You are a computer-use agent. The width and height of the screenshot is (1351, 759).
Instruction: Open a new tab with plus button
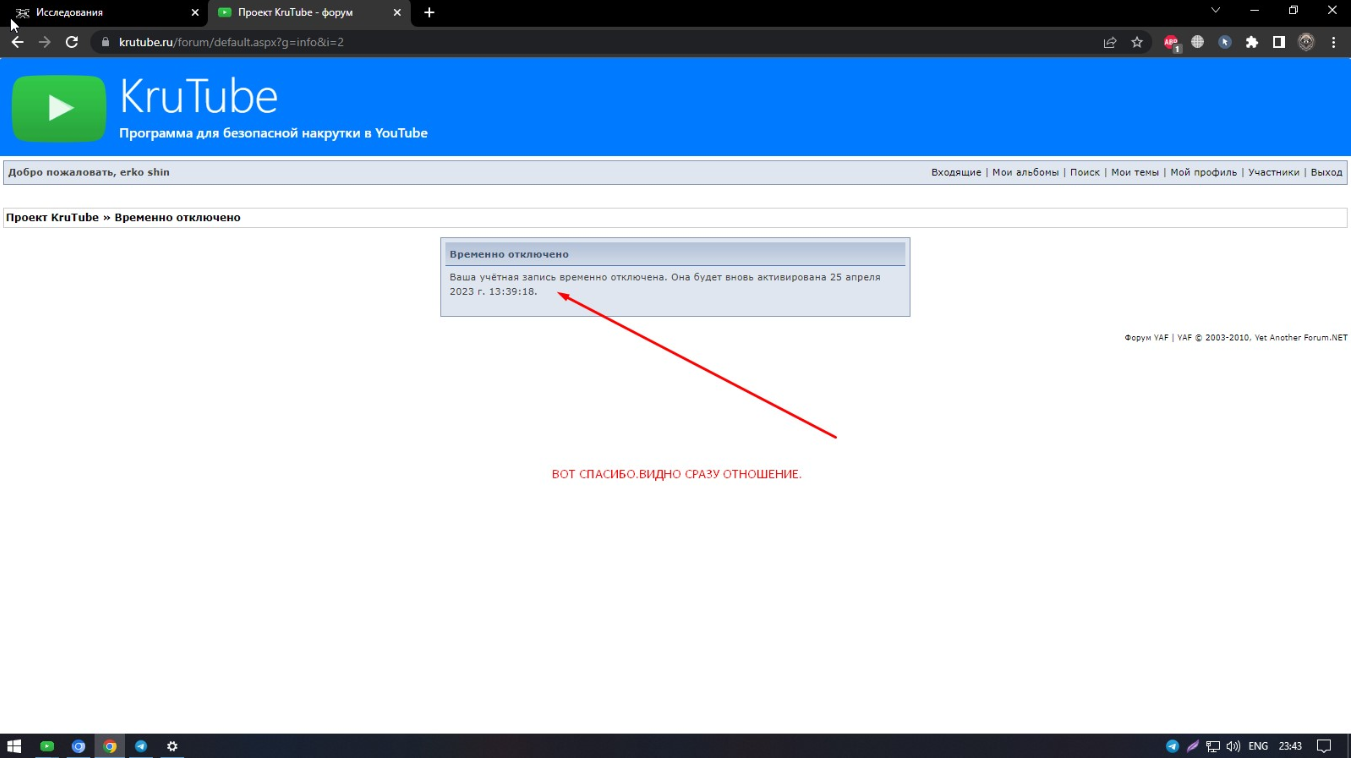429,13
